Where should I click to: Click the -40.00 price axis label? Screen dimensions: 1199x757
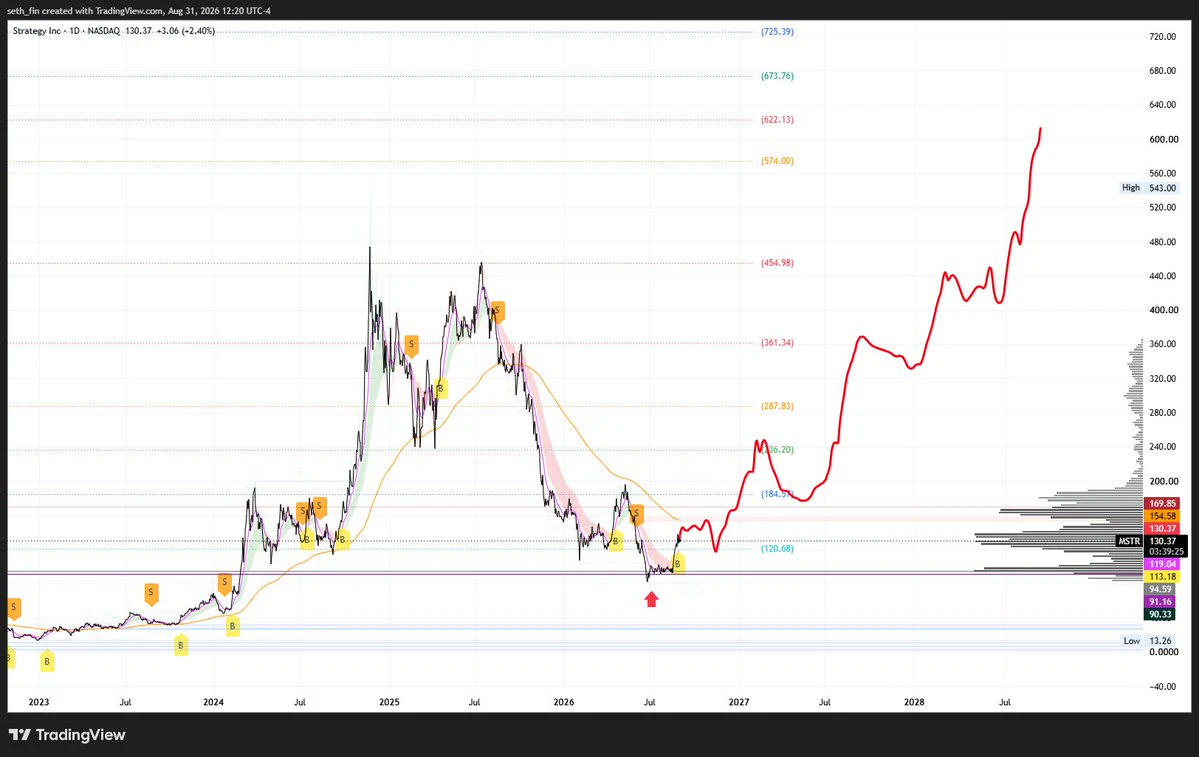point(1162,687)
